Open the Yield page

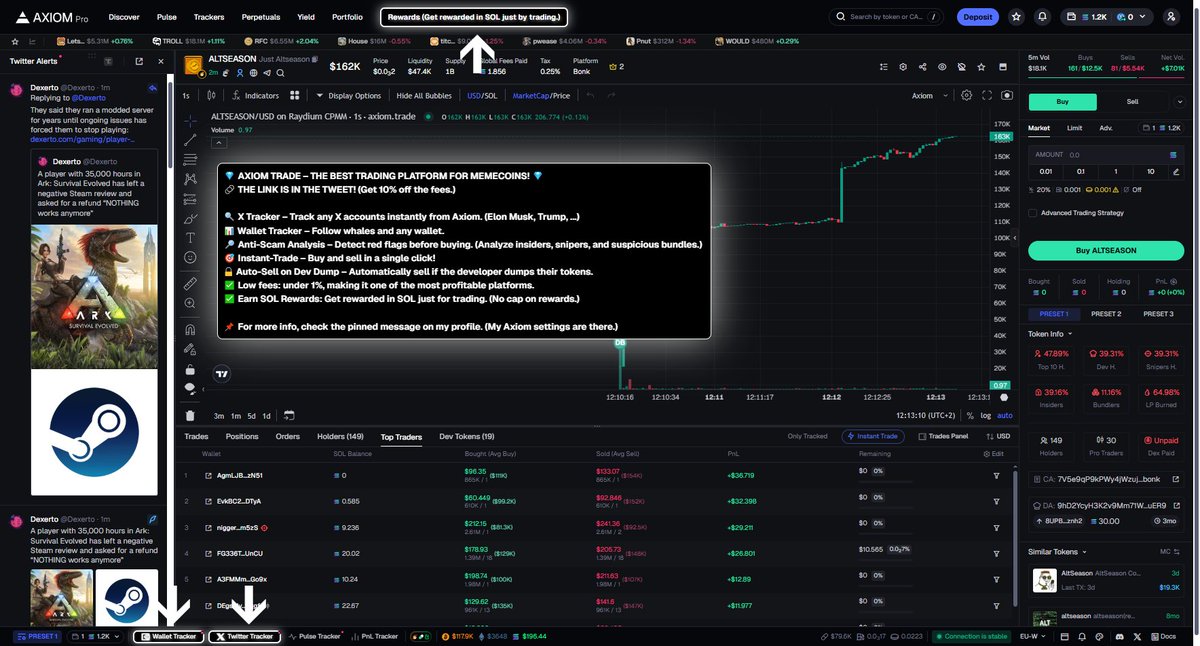[306, 17]
